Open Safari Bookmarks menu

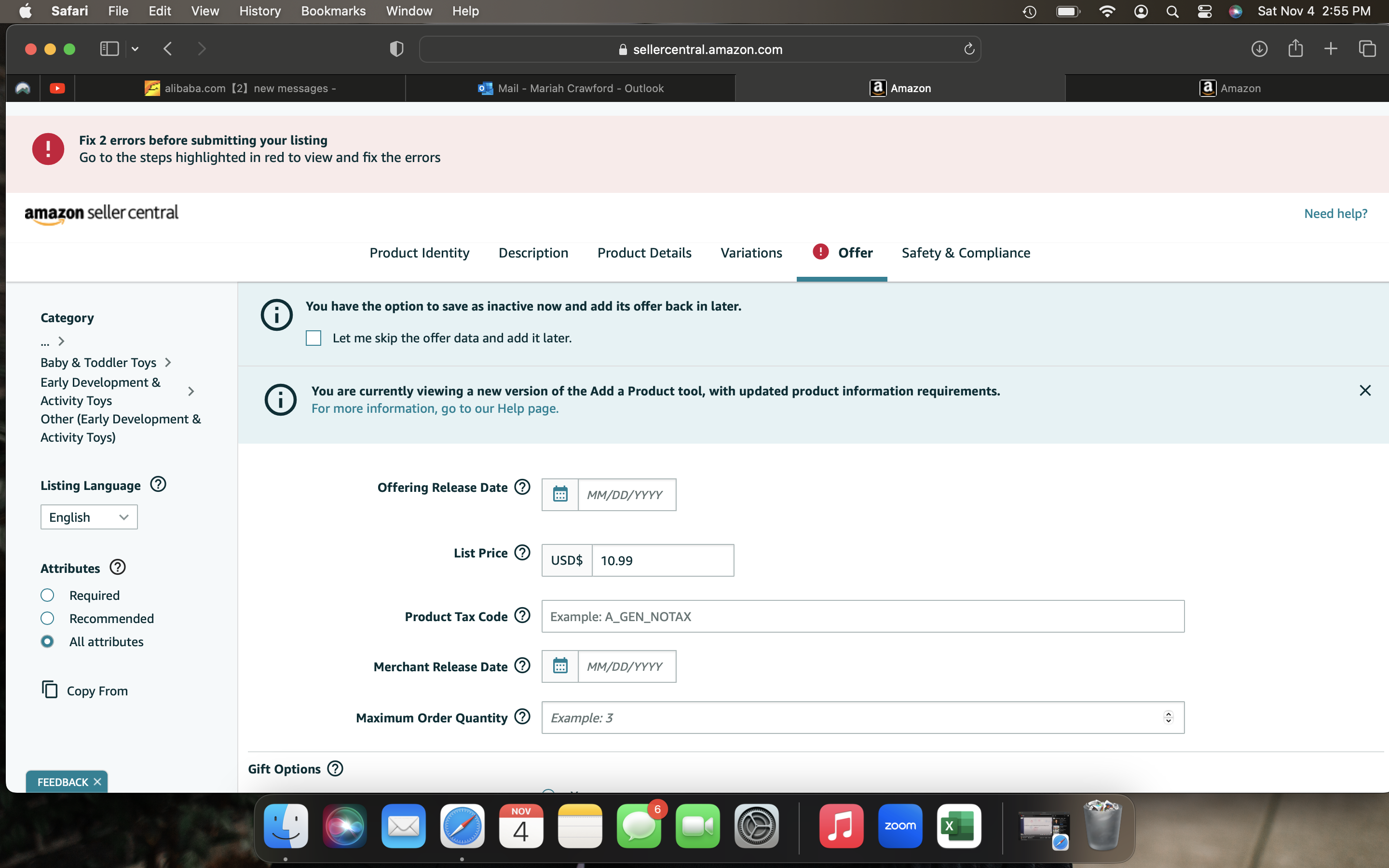tap(333, 11)
